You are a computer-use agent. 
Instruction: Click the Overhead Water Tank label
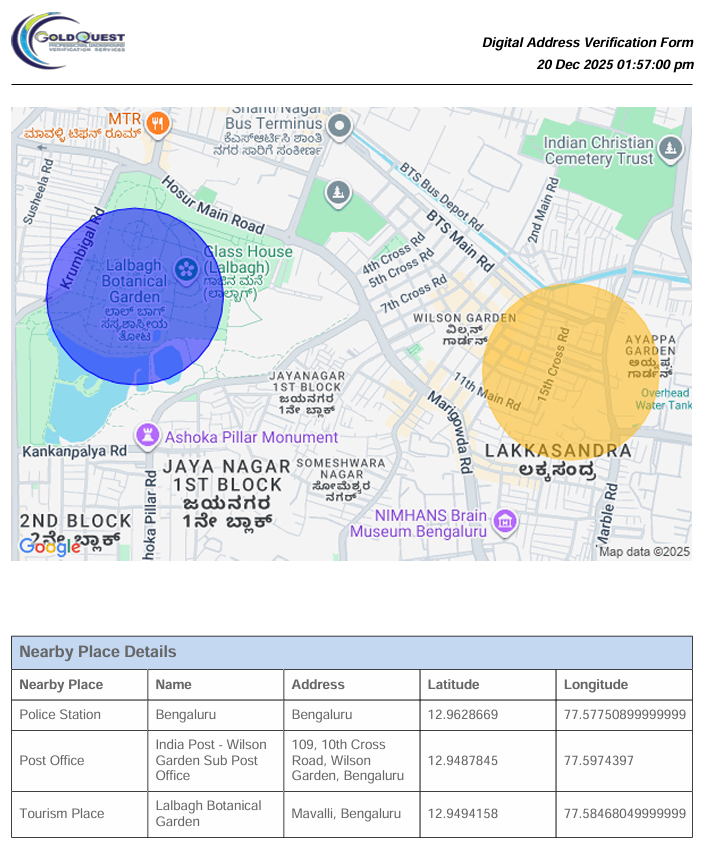point(664,399)
